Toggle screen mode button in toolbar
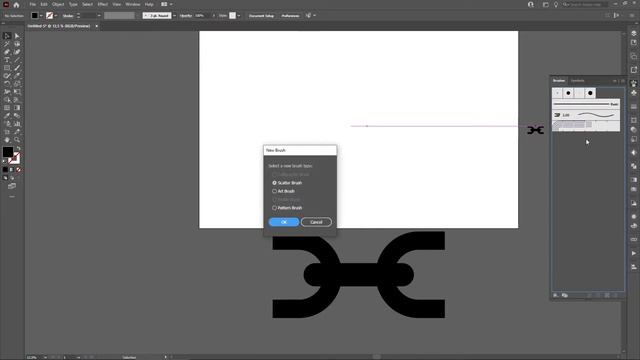 click(12, 186)
